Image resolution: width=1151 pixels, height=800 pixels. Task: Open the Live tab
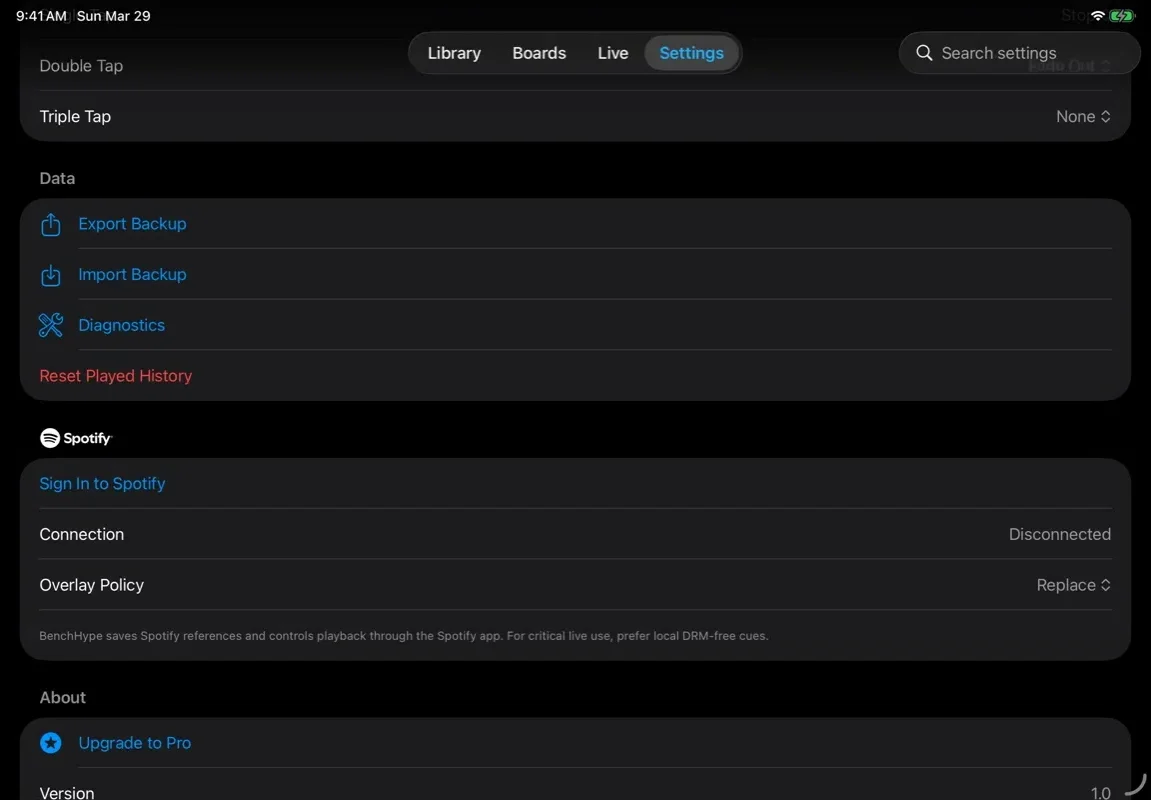coord(613,52)
